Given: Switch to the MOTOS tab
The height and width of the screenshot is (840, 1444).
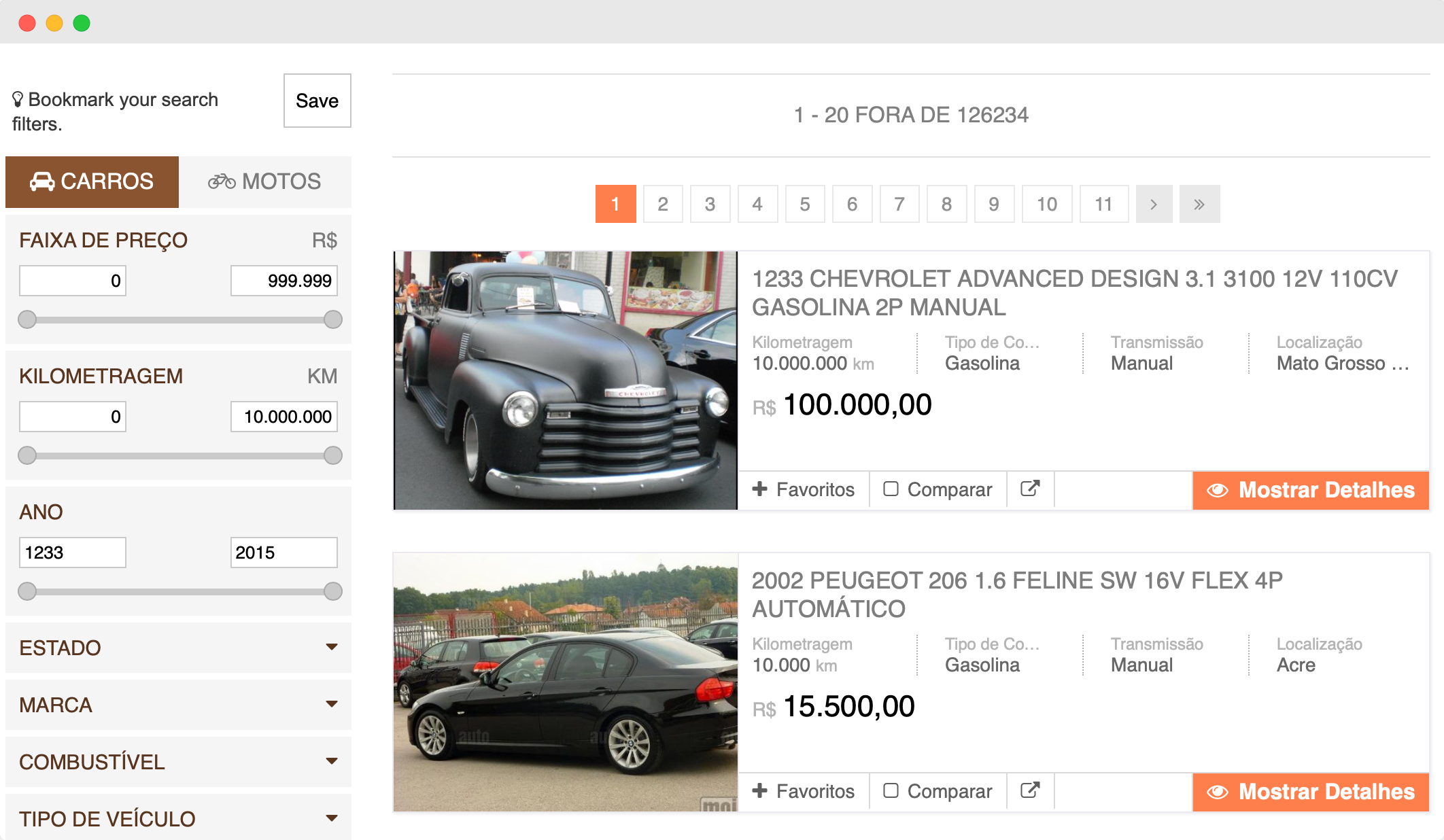Looking at the screenshot, I should pos(265,181).
